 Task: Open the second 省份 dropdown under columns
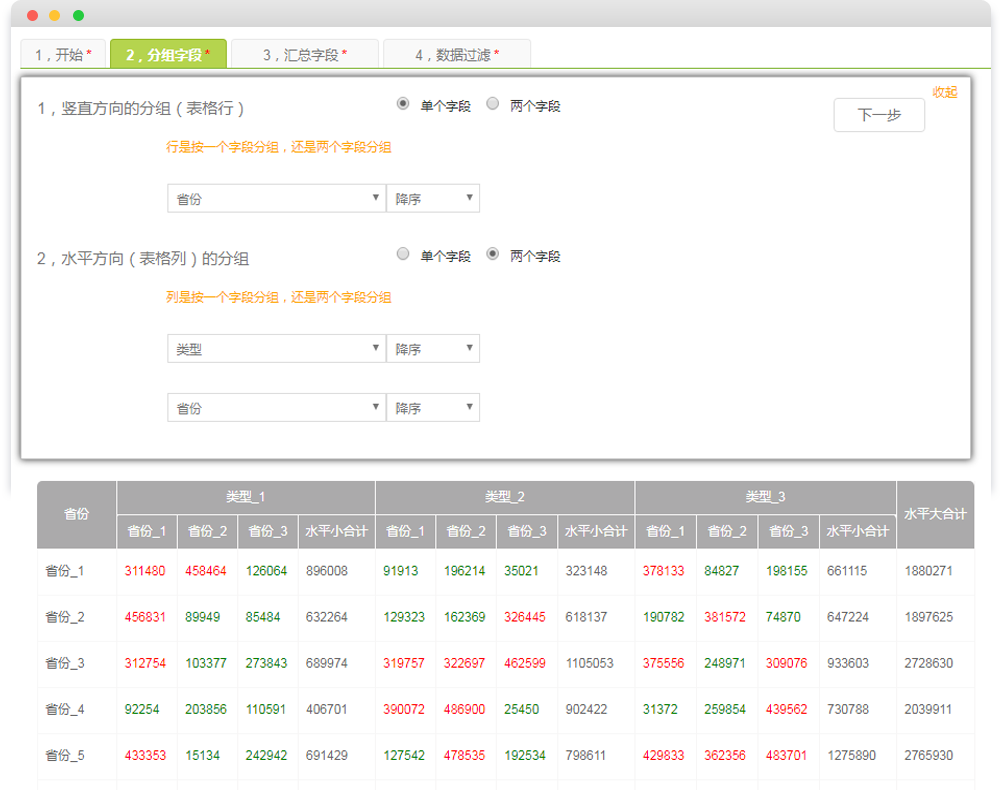tap(275, 407)
